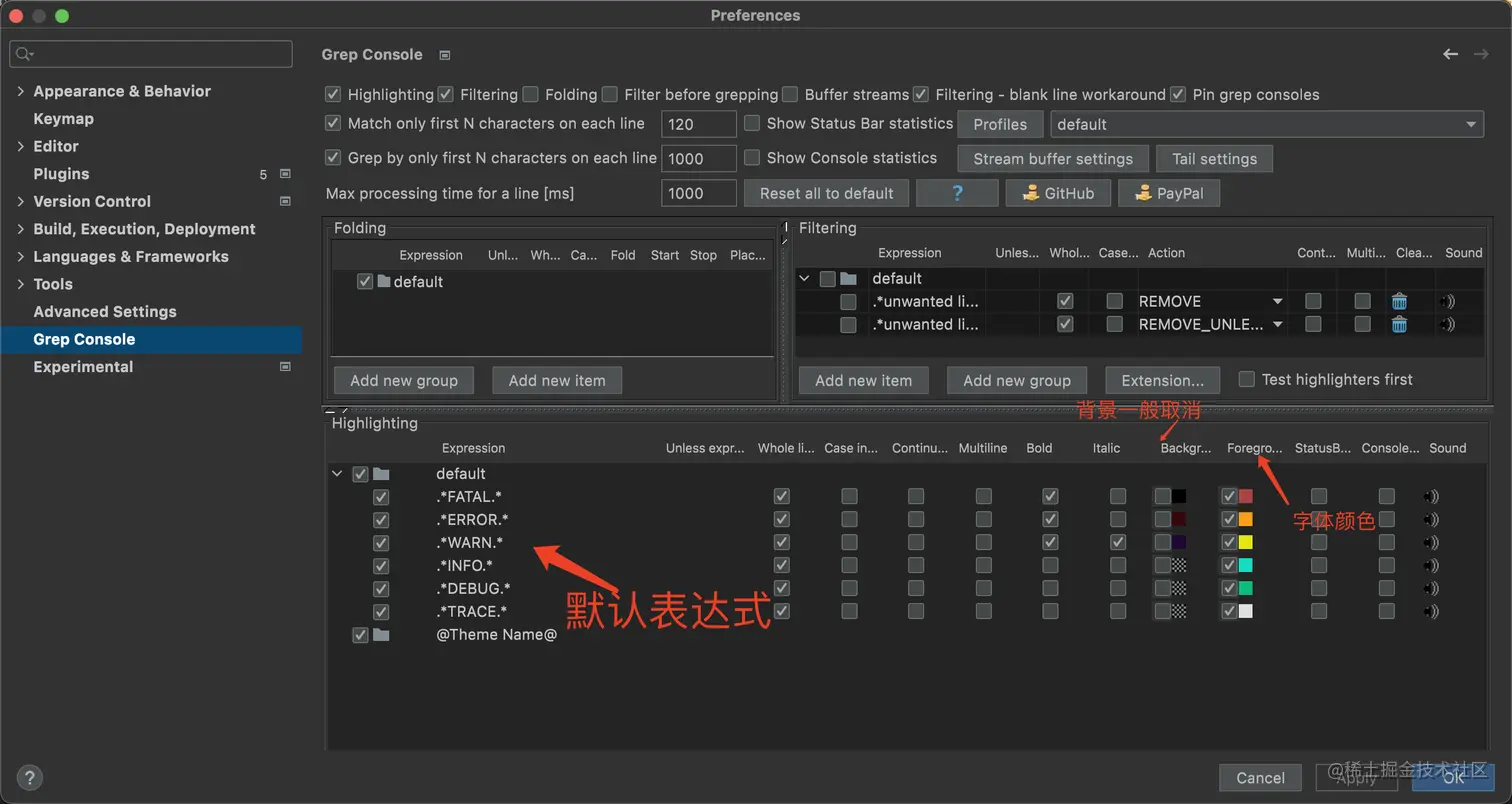Click the sound icon for the .*ERROR.* row
This screenshot has width=1512, height=804.
click(x=1432, y=520)
